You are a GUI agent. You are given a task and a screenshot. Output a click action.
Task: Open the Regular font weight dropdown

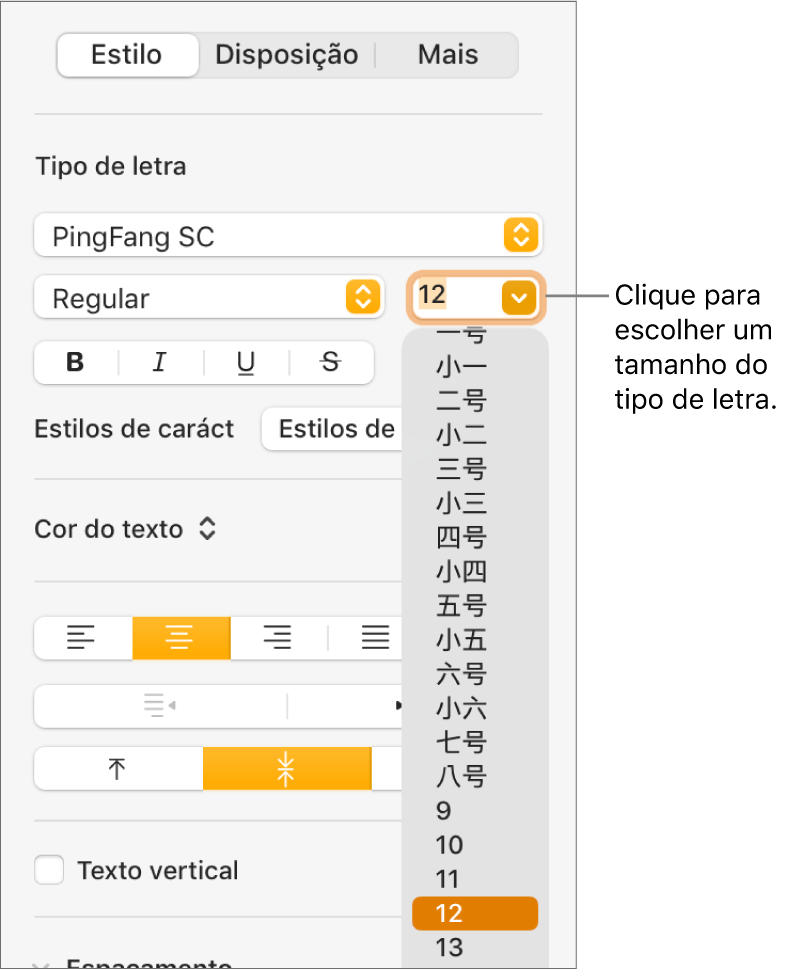coord(209,297)
